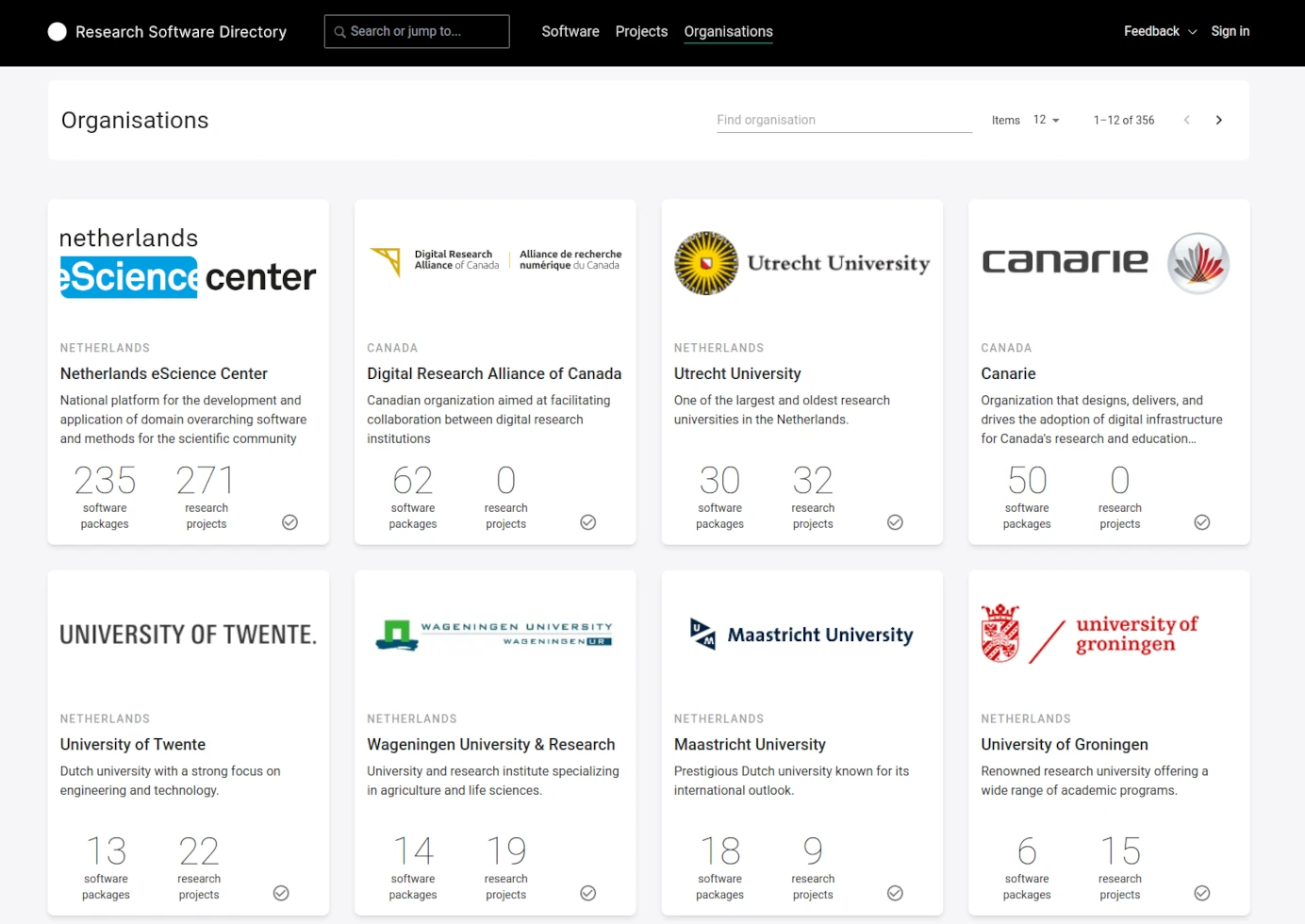The height and width of the screenshot is (924, 1305).
Task: Open Wageningen University & Research title link
Action: click(x=490, y=745)
